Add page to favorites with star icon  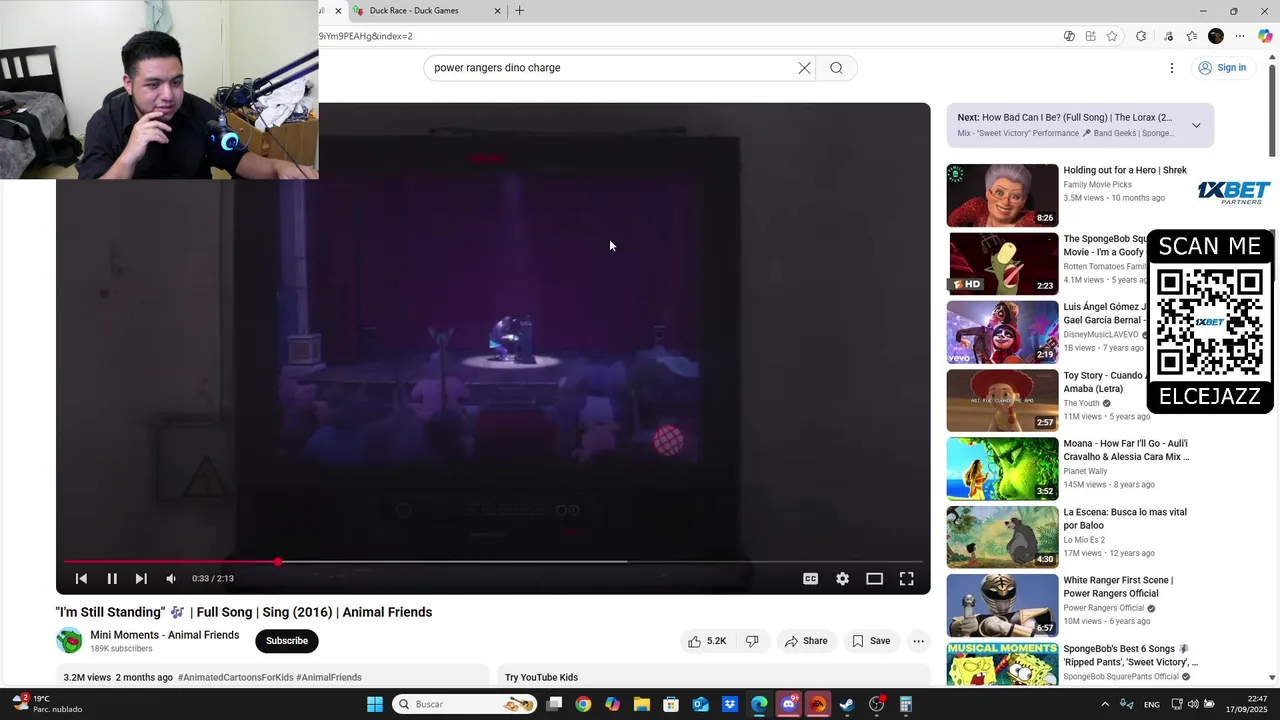point(1112,36)
